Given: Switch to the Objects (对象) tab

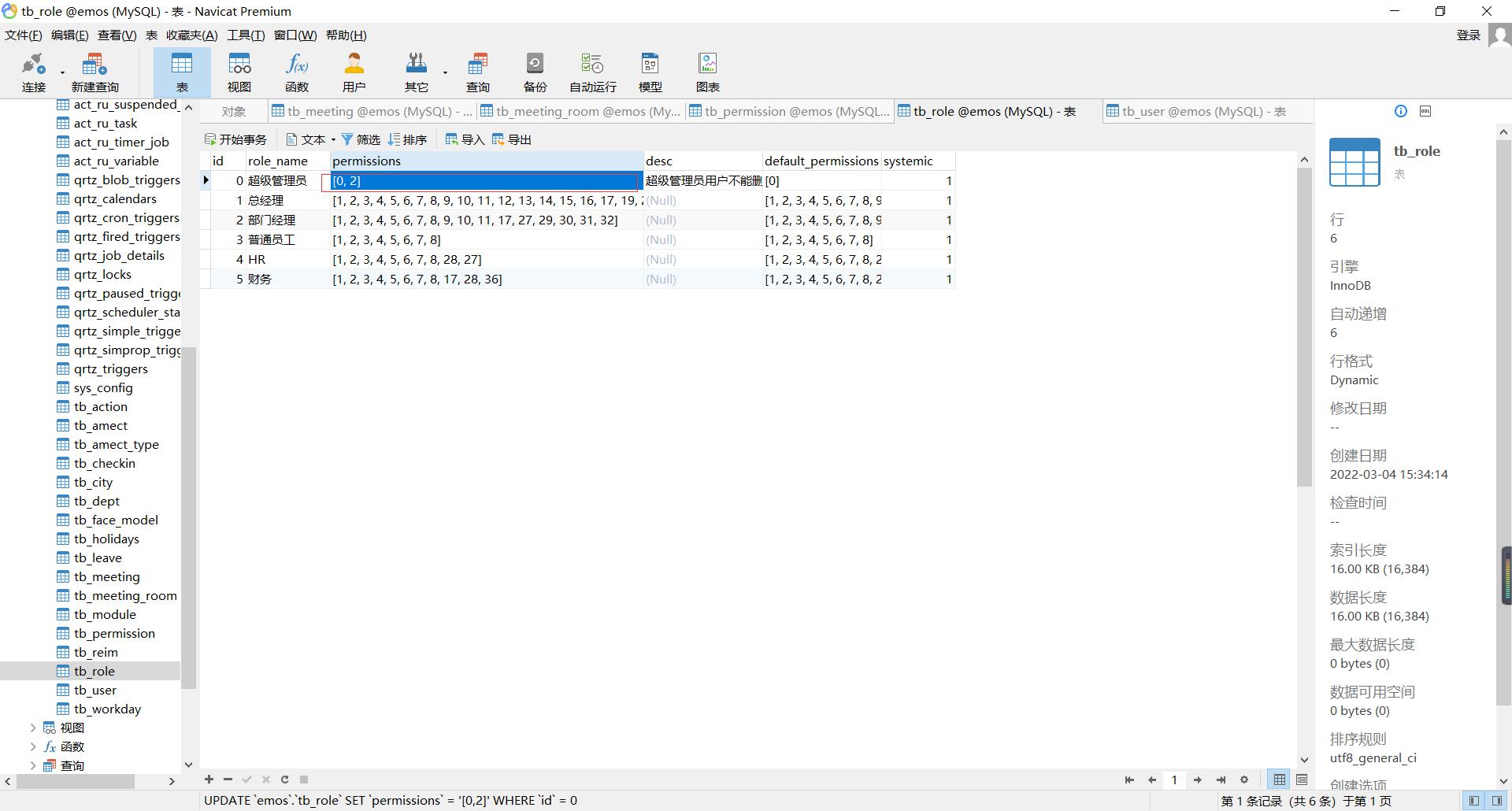Looking at the screenshot, I should point(234,111).
